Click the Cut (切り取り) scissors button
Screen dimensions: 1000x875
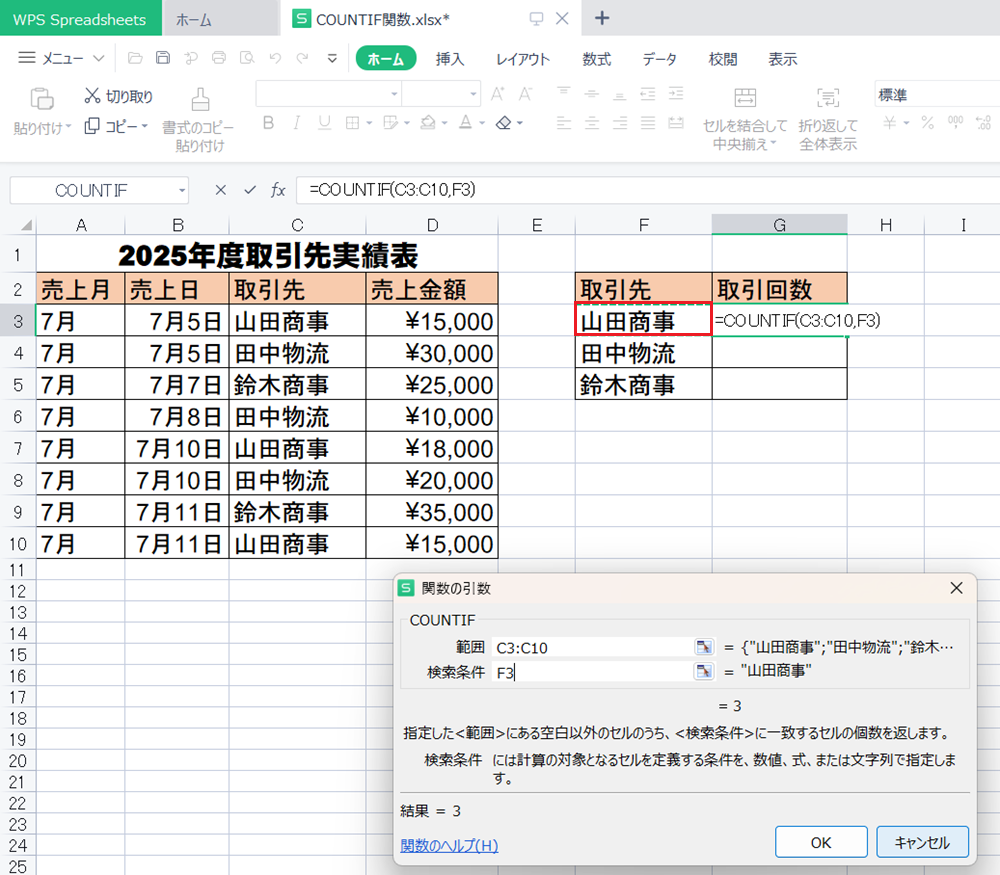(119, 96)
